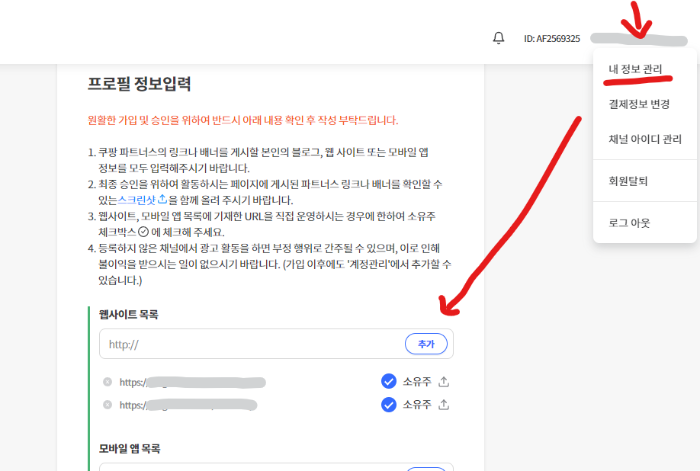Click 로그 아웃 to sign out
This screenshot has width=700, height=471.
coord(629,222)
